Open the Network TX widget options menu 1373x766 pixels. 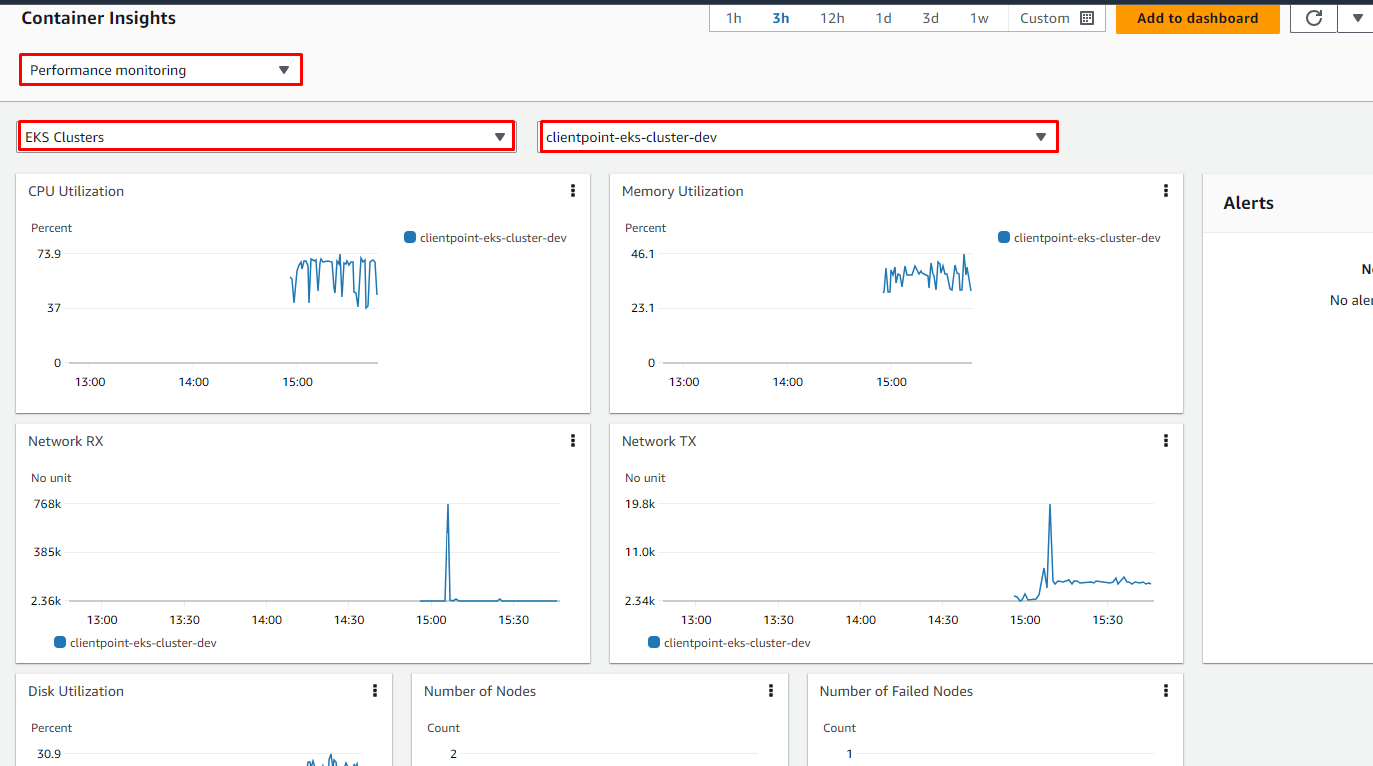click(1166, 440)
